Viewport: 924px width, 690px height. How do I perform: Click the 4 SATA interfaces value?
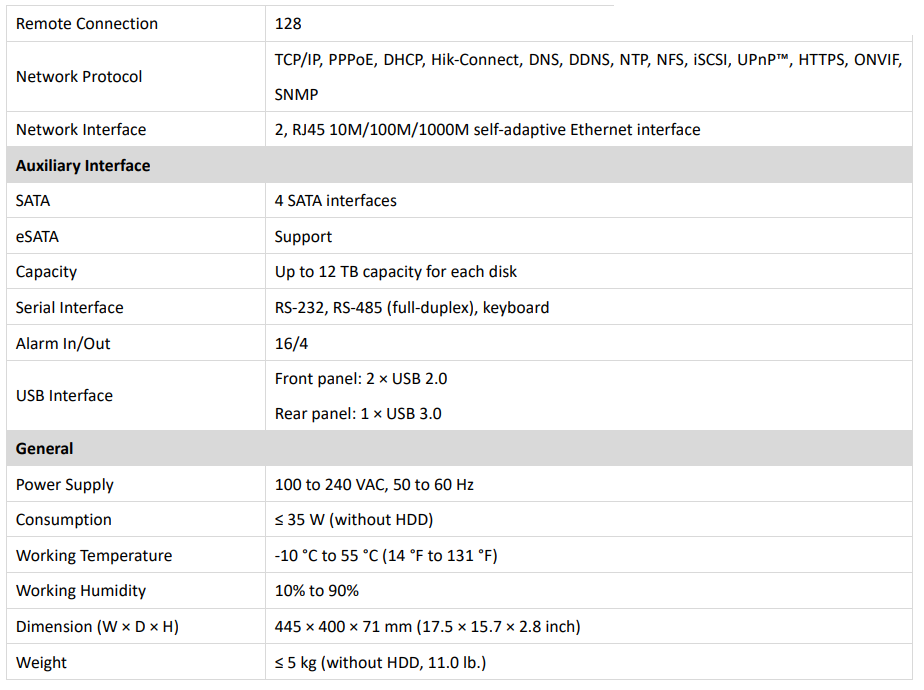point(335,200)
